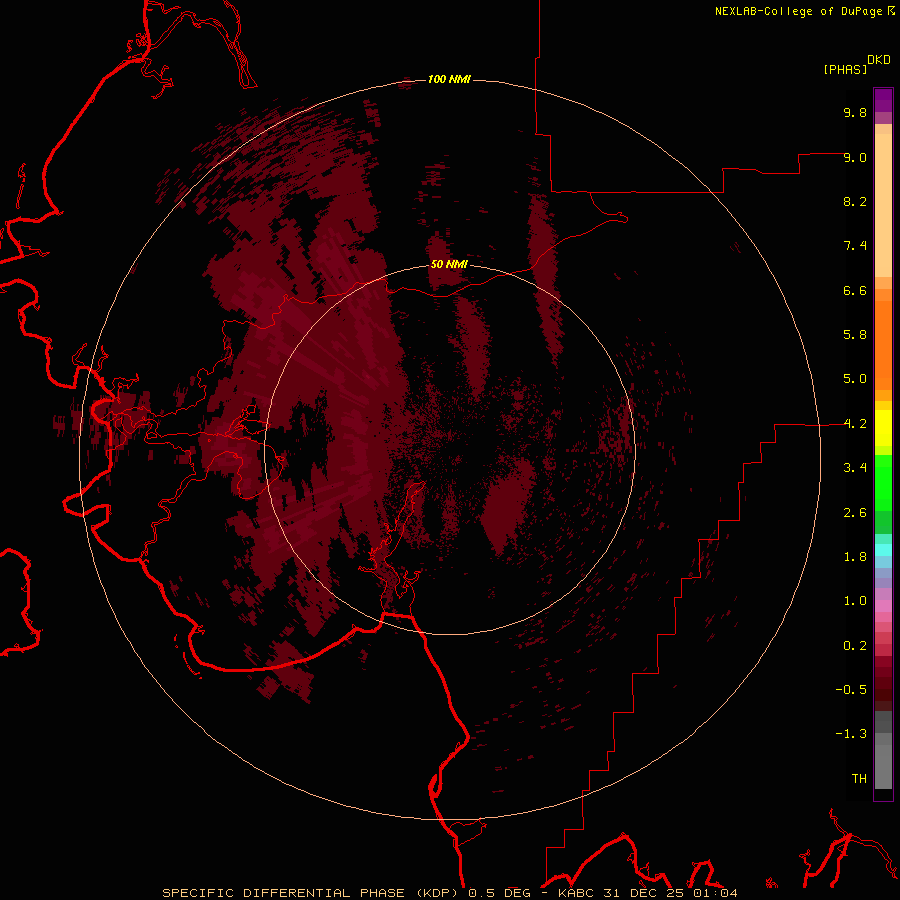Click the TH label on the color scale
This screenshot has width=900, height=900.
pos(859,779)
